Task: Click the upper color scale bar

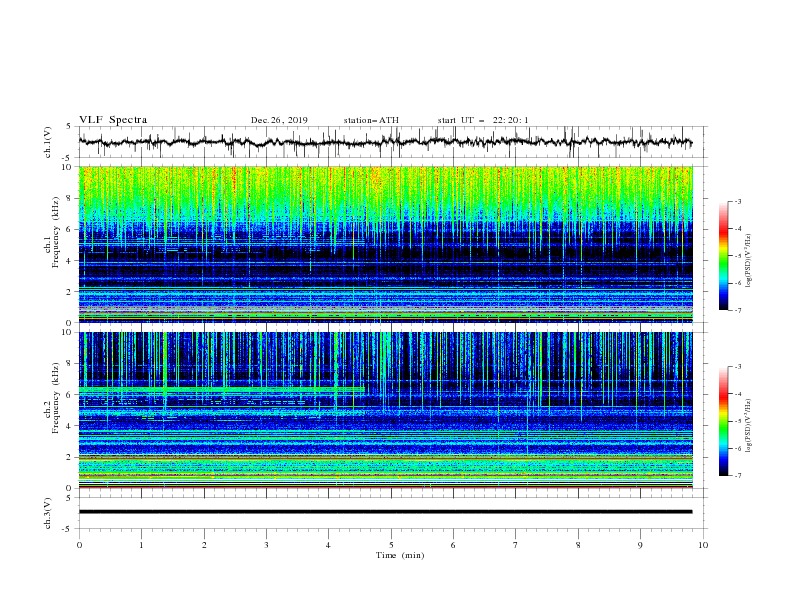Action: pyautogui.click(x=723, y=256)
